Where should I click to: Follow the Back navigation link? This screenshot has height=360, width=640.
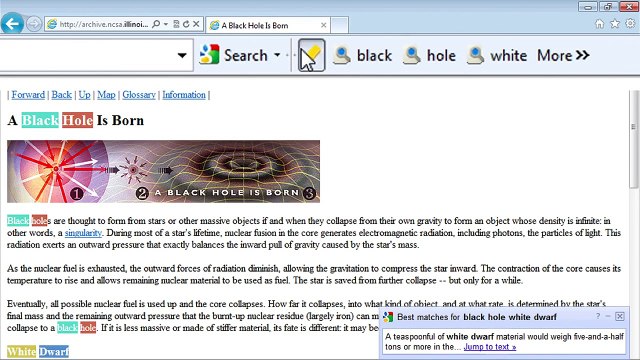(x=62, y=95)
